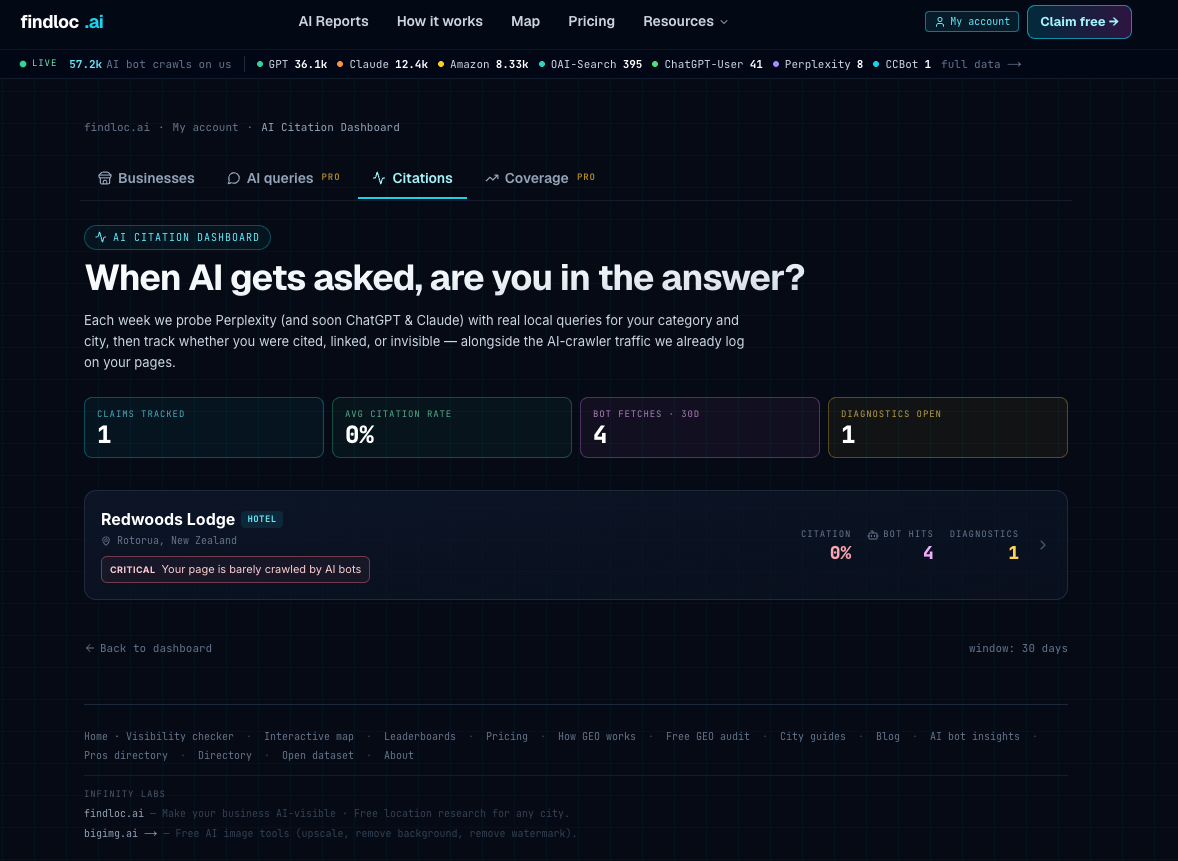
Task: Click the Claude 12.4k ticker entry
Action: click(x=382, y=65)
